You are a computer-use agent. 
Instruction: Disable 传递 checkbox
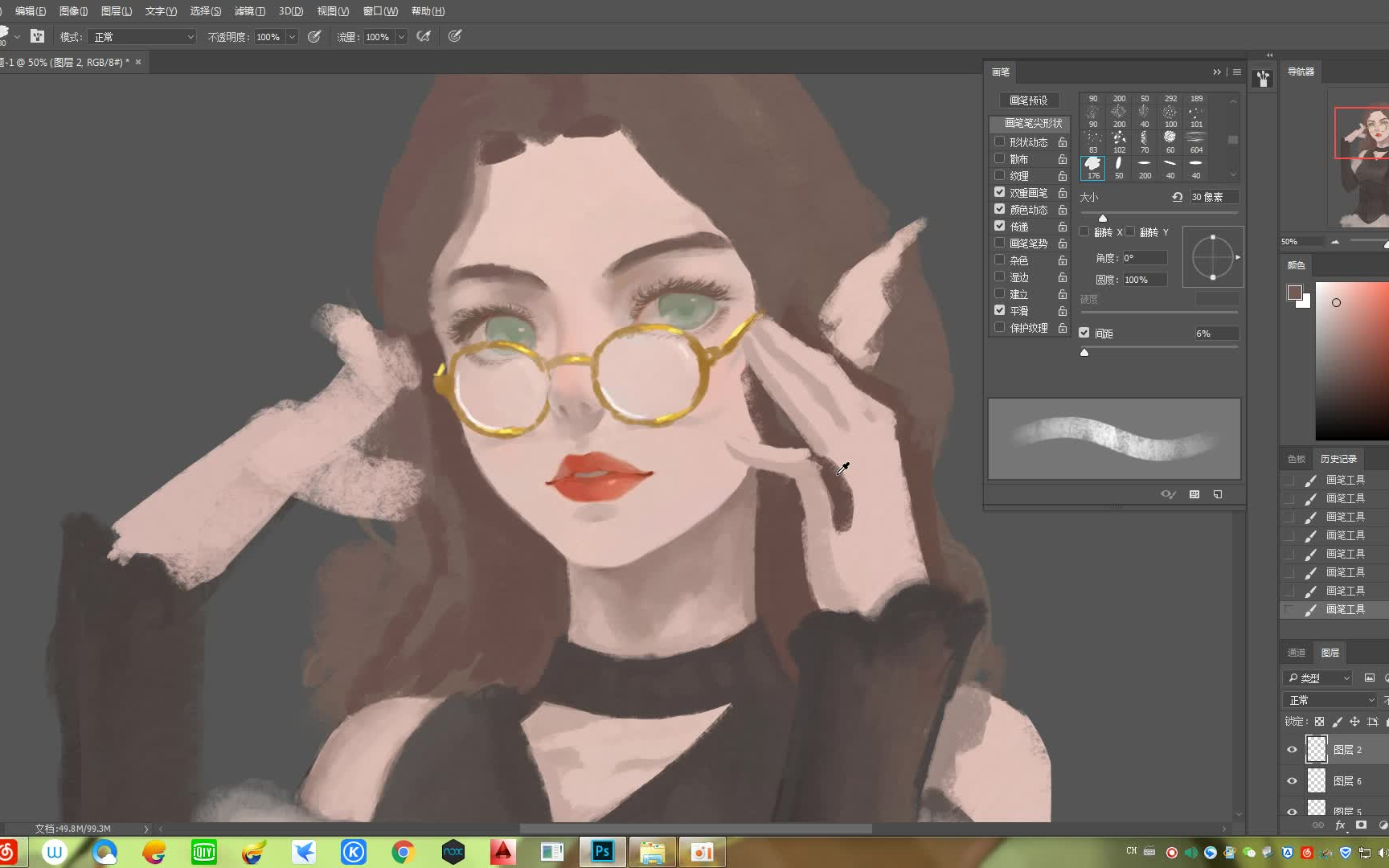pos(999,226)
